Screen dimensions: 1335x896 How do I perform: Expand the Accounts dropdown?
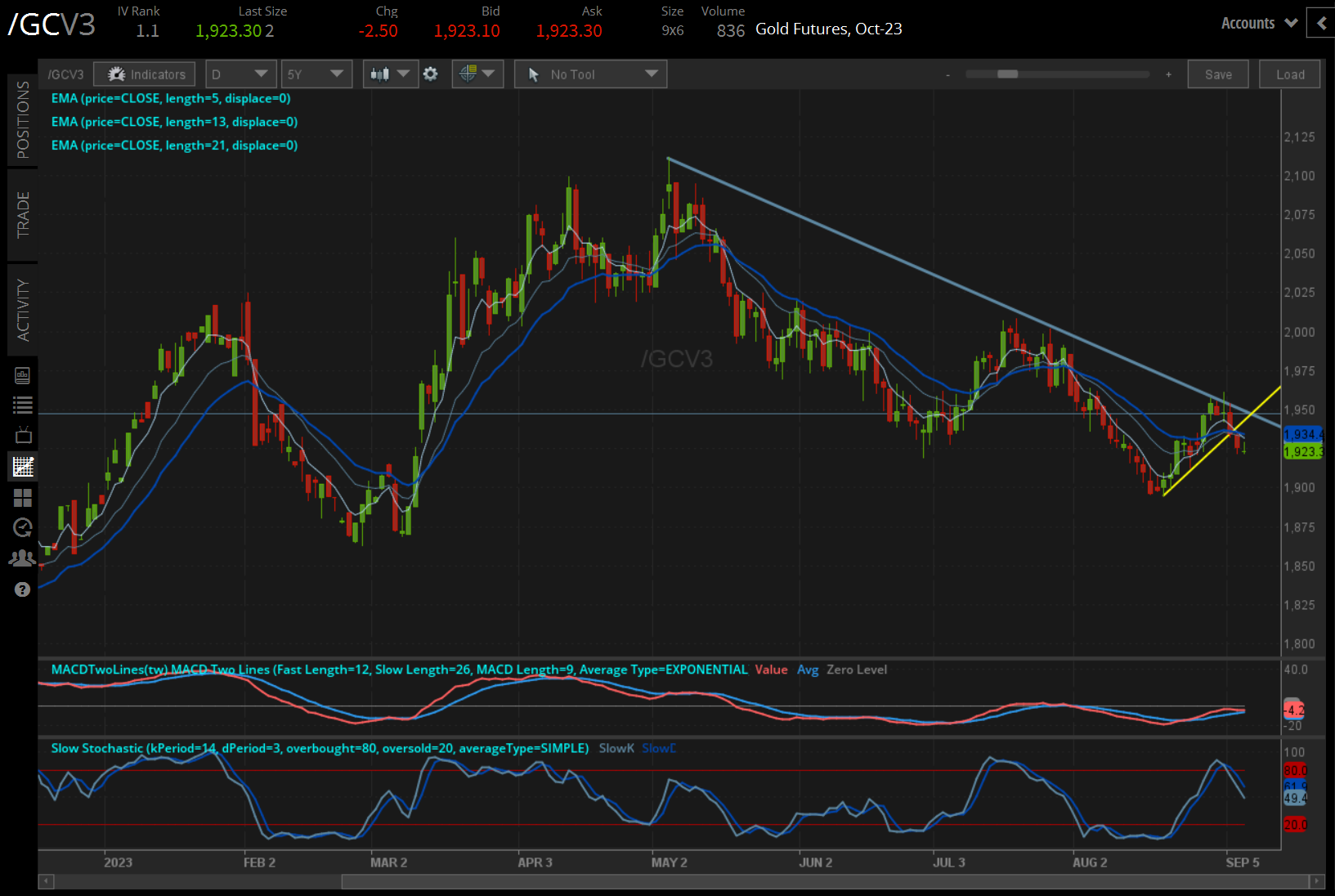pyautogui.click(x=1259, y=23)
